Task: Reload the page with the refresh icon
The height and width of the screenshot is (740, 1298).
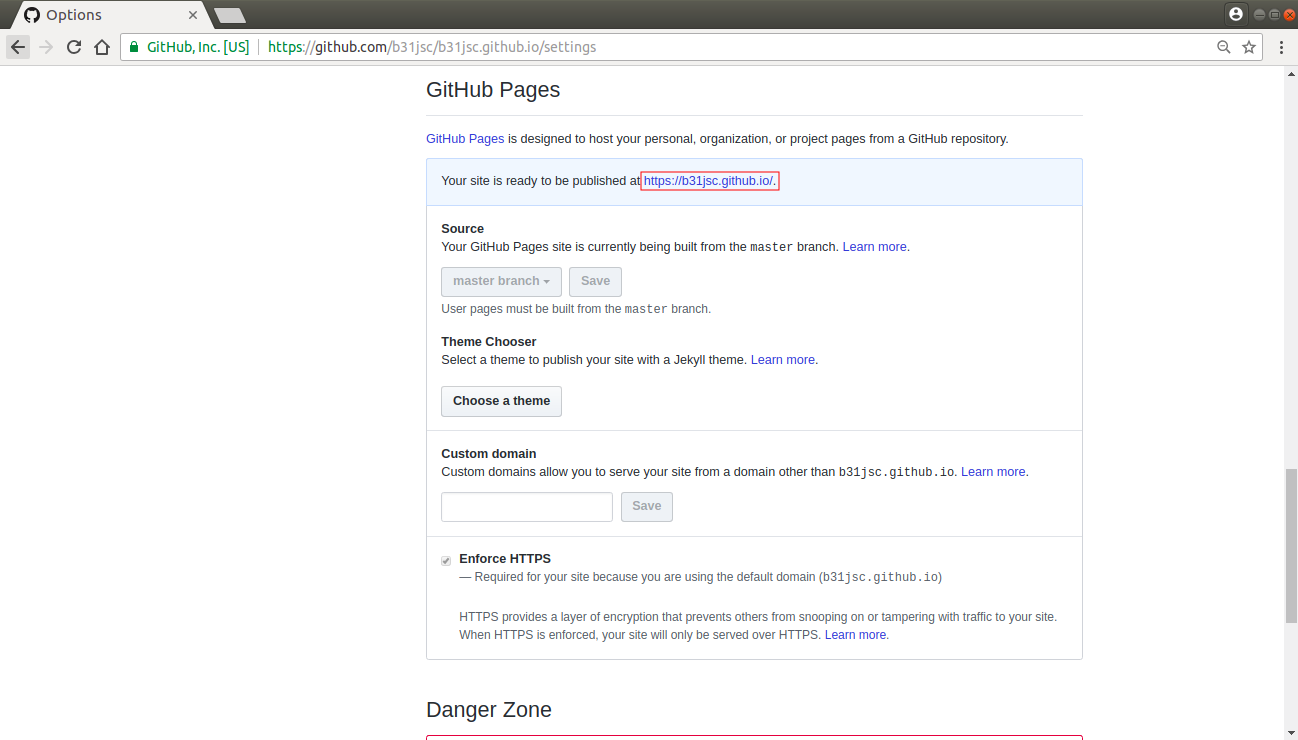Action: [x=74, y=47]
